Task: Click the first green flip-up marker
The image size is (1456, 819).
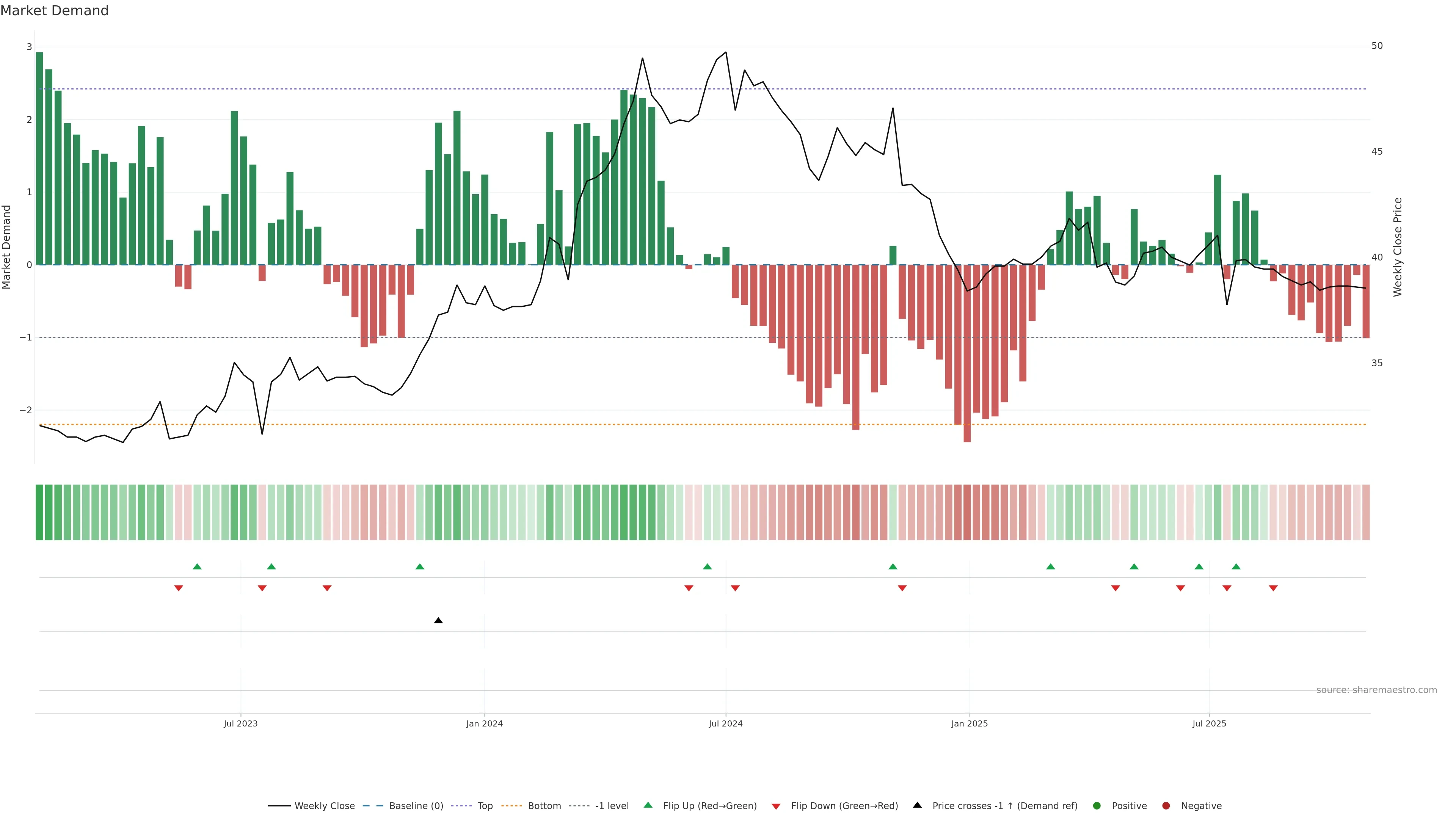Action: click(197, 566)
